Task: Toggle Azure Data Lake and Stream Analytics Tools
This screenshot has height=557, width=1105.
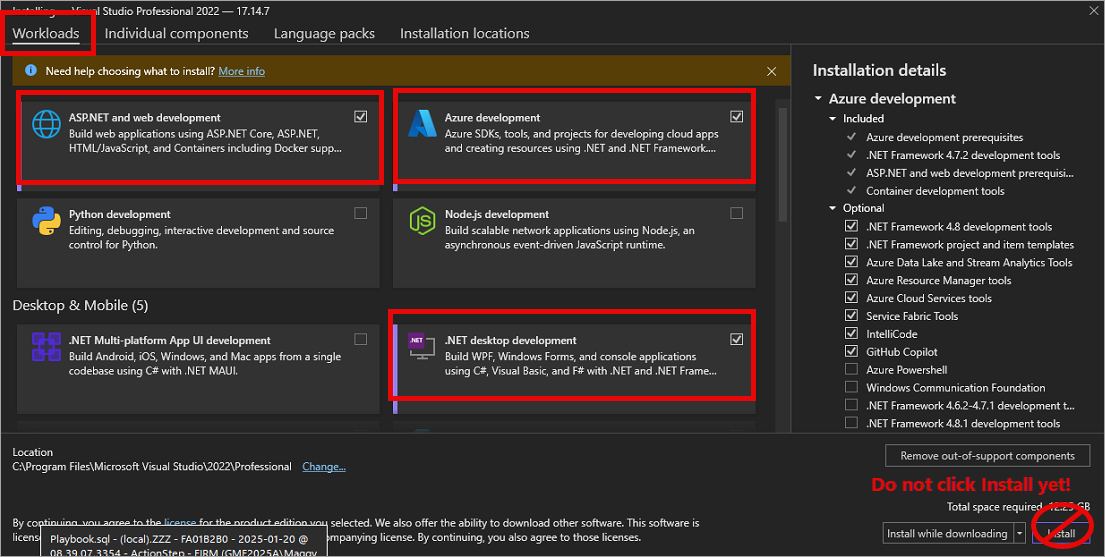Action: click(851, 262)
